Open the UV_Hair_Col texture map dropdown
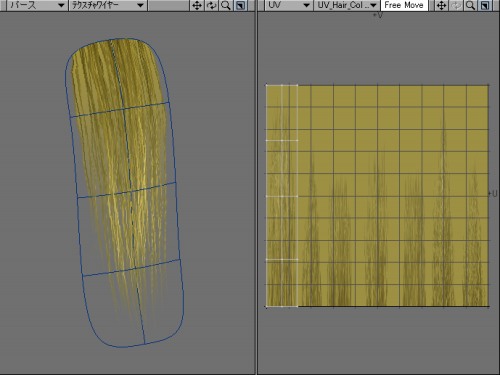 pyautogui.click(x=346, y=5)
